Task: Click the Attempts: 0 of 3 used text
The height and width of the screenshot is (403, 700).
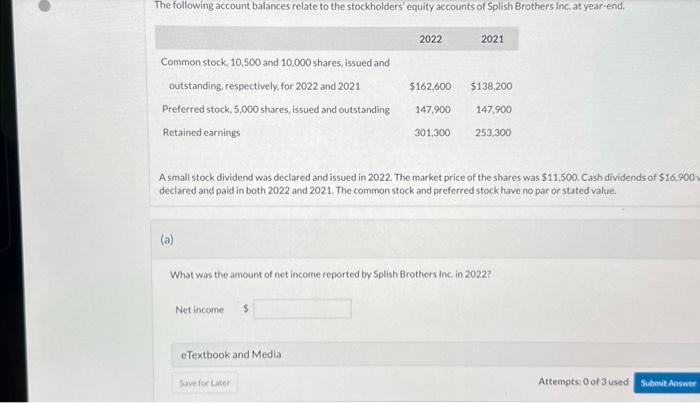Action: [583, 382]
